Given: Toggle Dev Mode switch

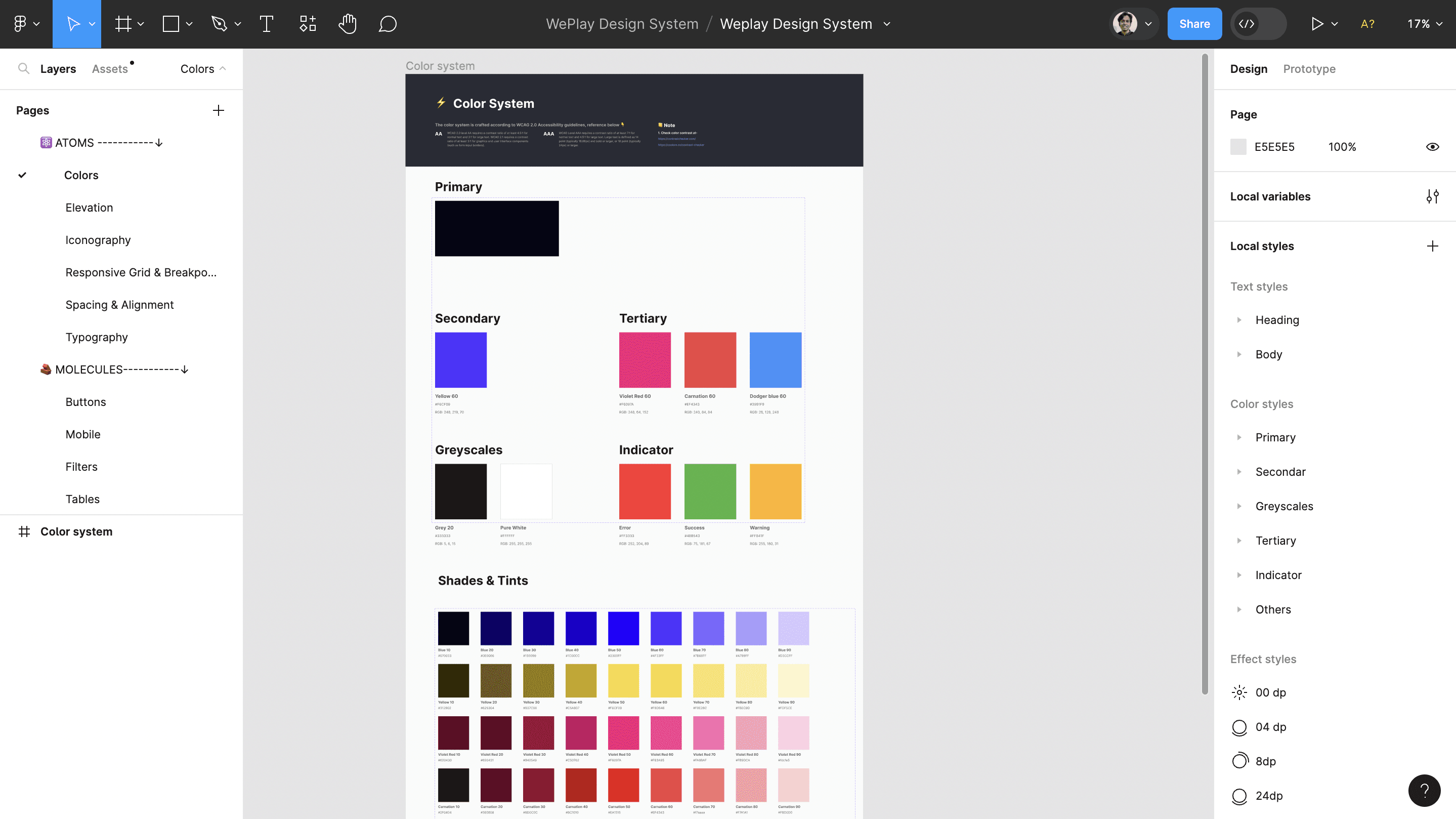Looking at the screenshot, I should tap(1258, 24).
